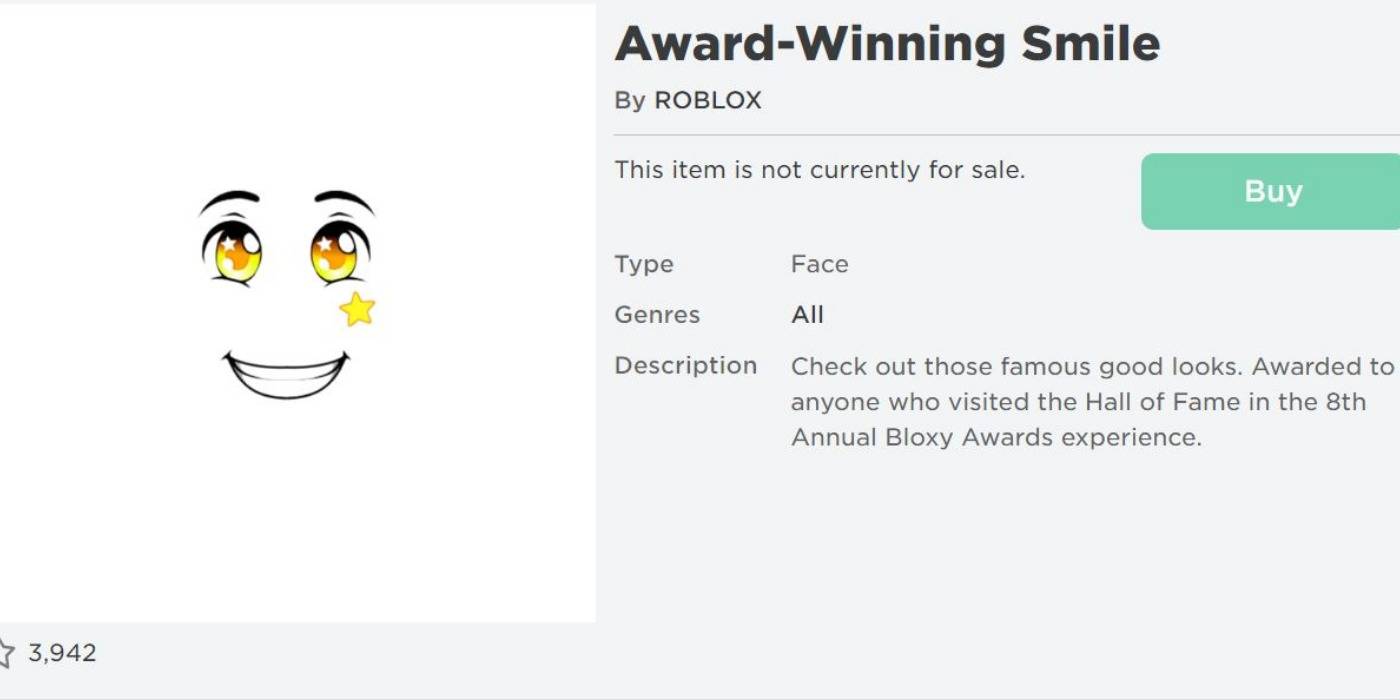
Task: Click the left eye of the face
Action: point(233,251)
